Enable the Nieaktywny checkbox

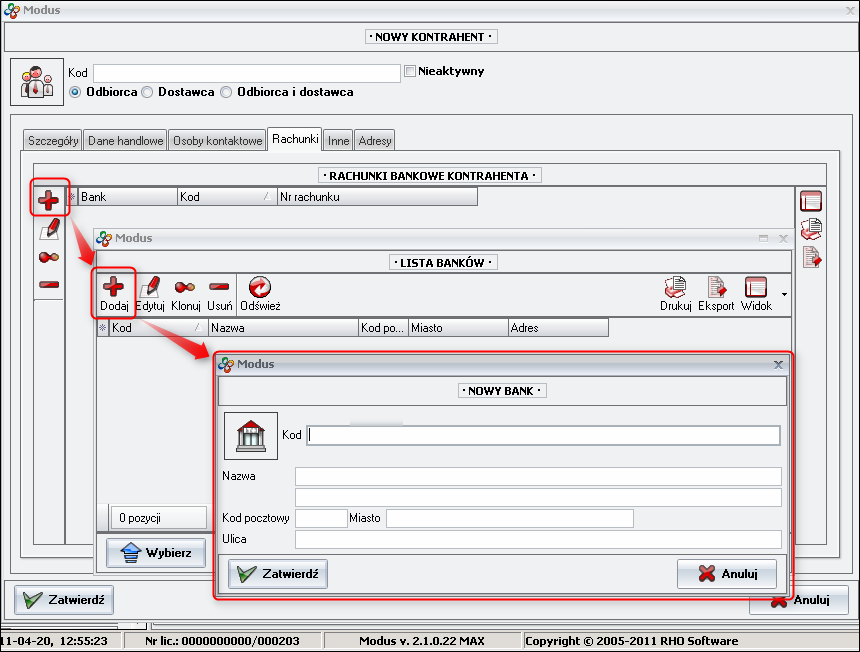point(410,72)
